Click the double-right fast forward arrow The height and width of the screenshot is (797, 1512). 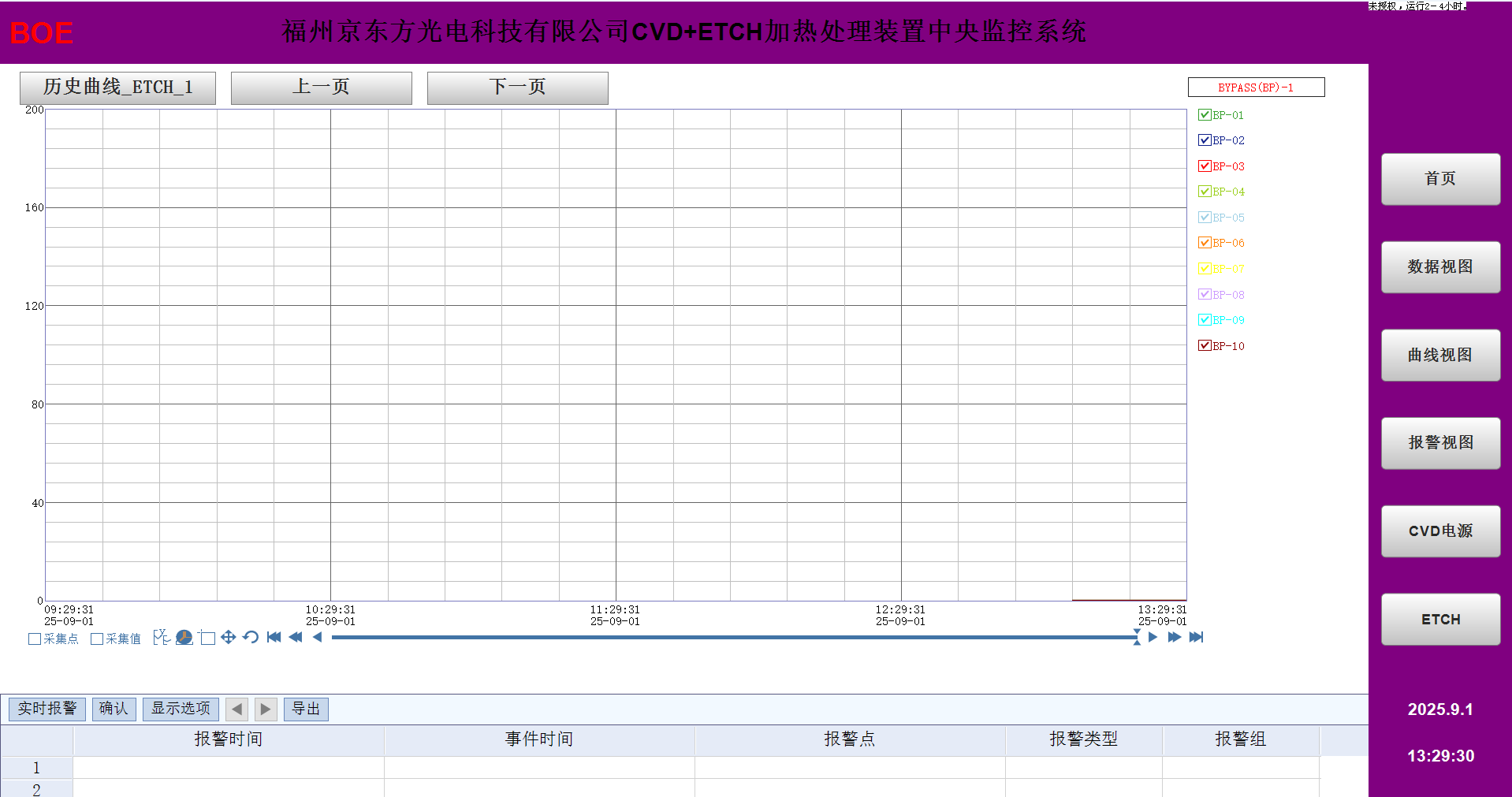(x=1174, y=637)
